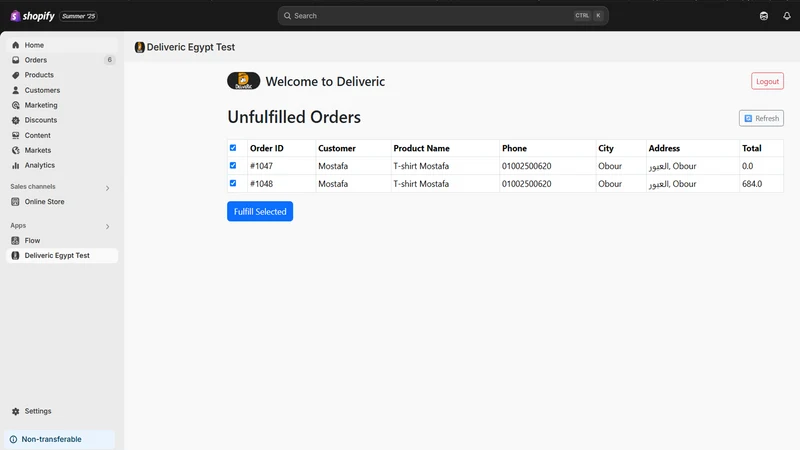
Task: Click the Settings gear icon
Action: point(15,411)
